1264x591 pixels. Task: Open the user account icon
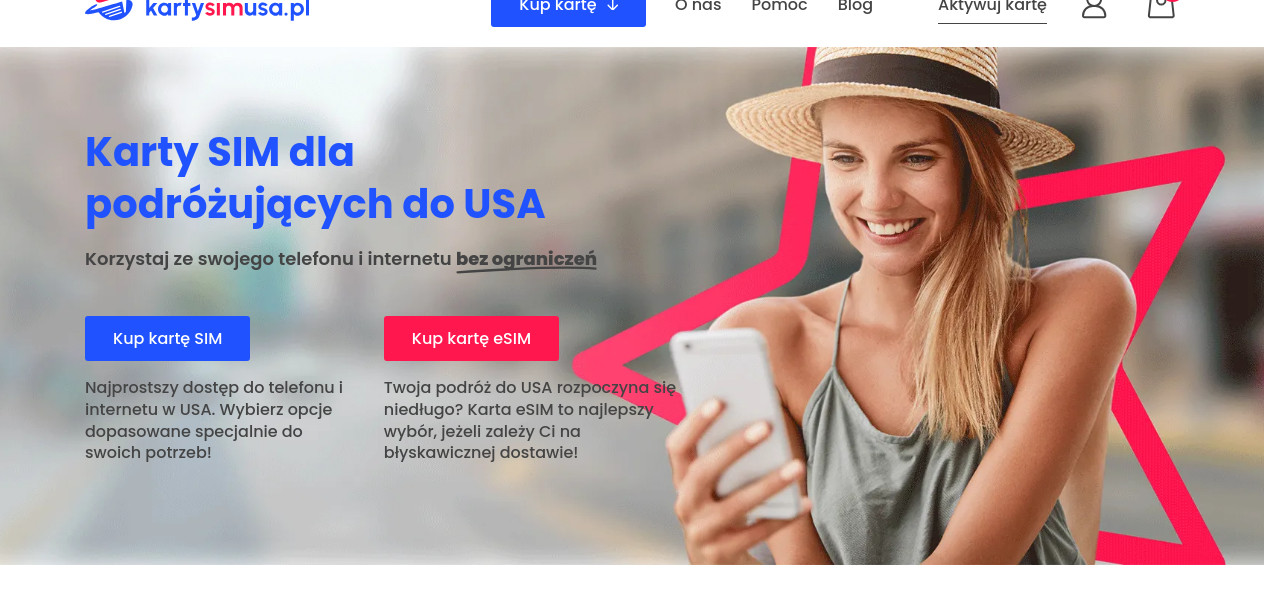(1094, 7)
